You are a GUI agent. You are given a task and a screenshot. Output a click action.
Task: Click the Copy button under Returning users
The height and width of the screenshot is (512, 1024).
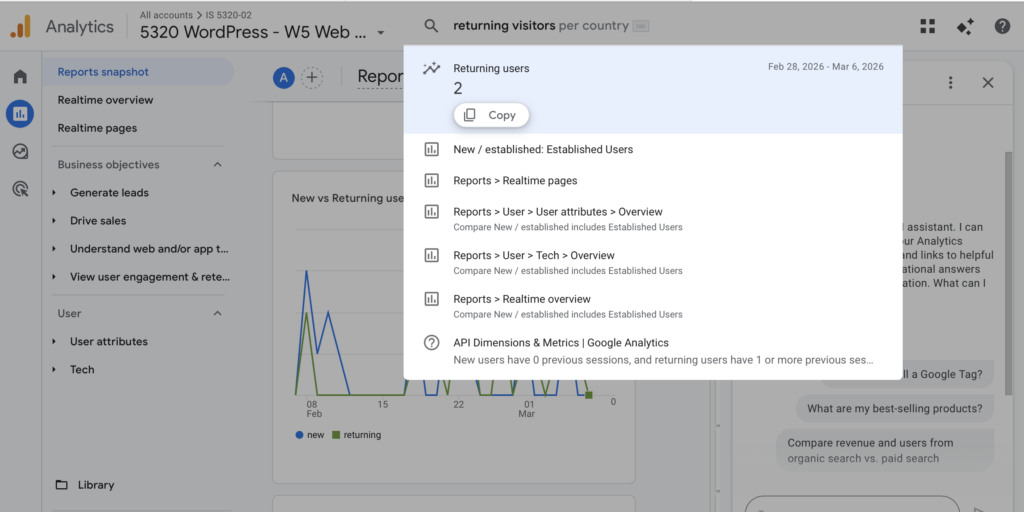point(491,115)
